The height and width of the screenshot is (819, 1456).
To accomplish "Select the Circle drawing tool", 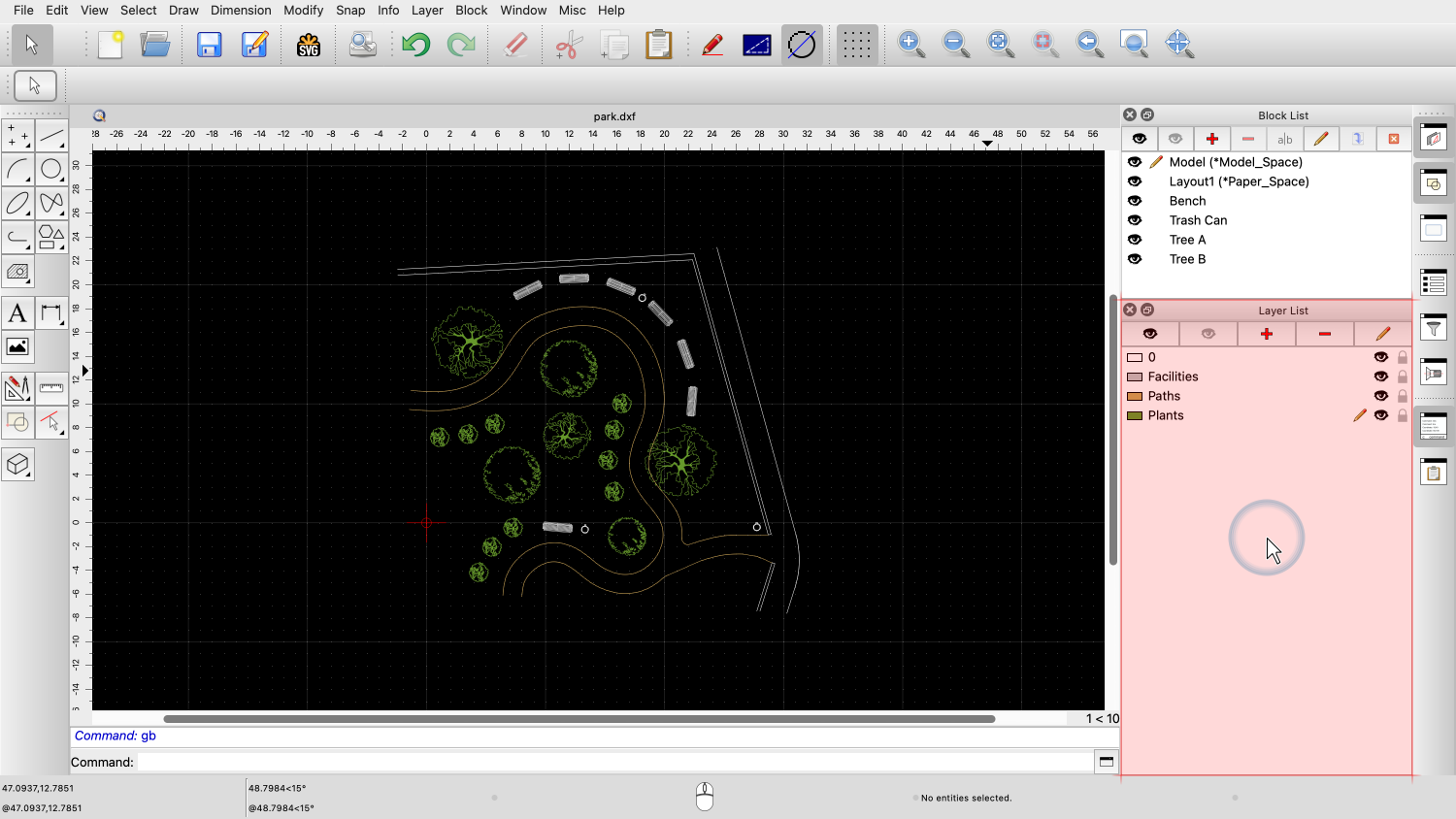I will click(51, 170).
